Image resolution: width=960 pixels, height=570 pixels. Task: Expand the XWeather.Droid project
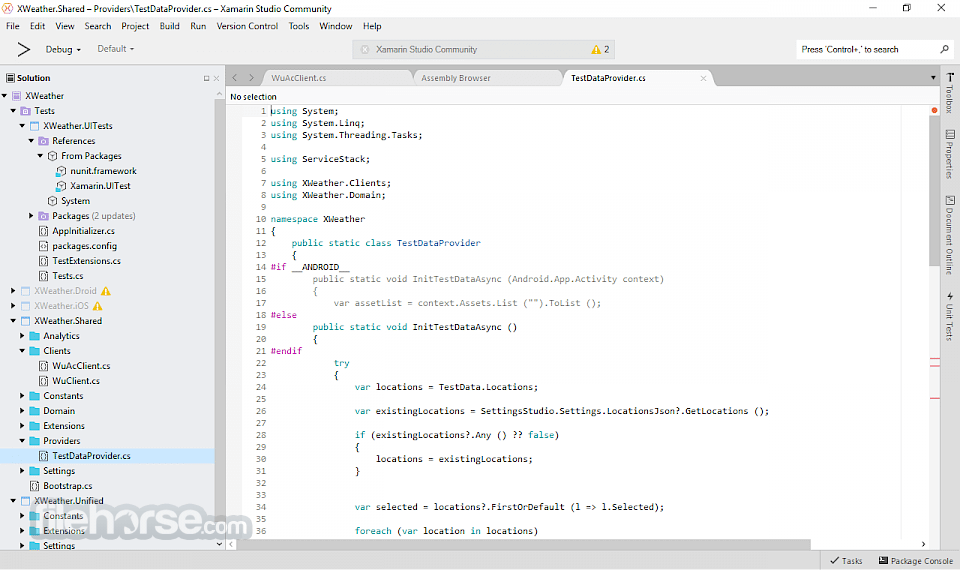coord(13,291)
